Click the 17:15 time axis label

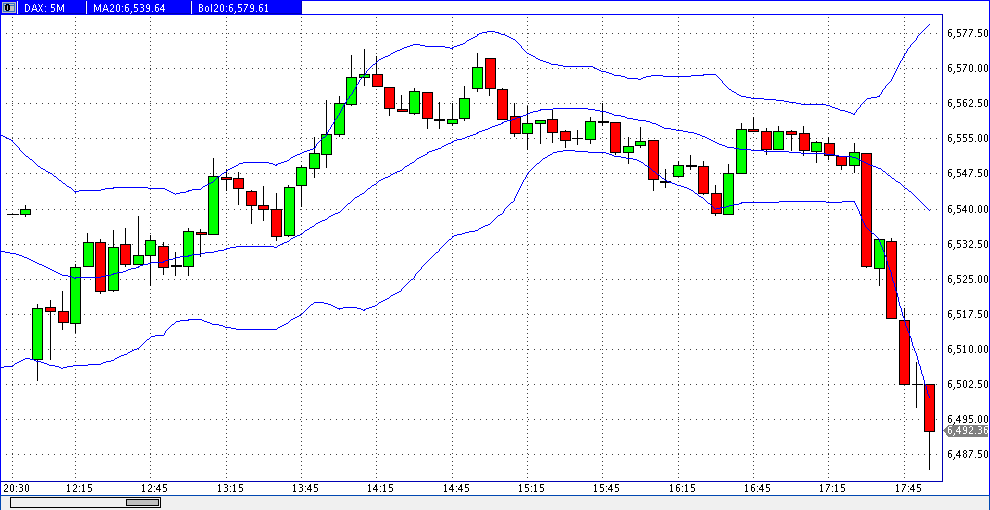click(833, 489)
